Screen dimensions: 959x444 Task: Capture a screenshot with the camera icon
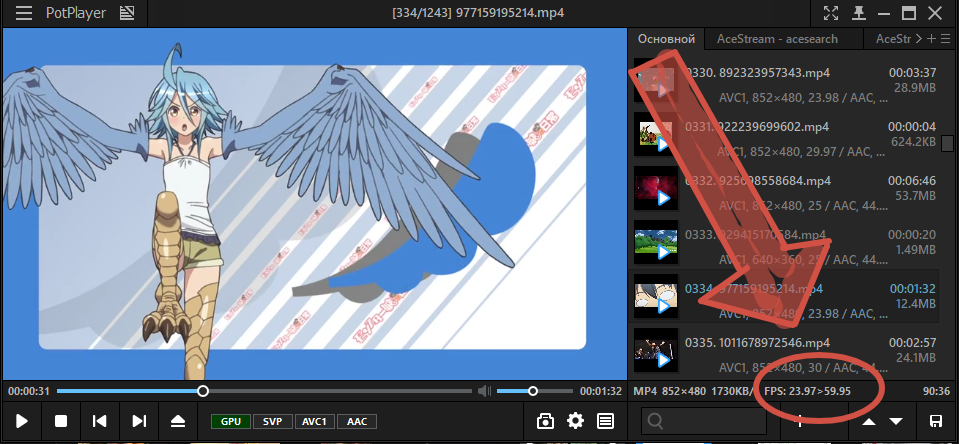point(545,421)
